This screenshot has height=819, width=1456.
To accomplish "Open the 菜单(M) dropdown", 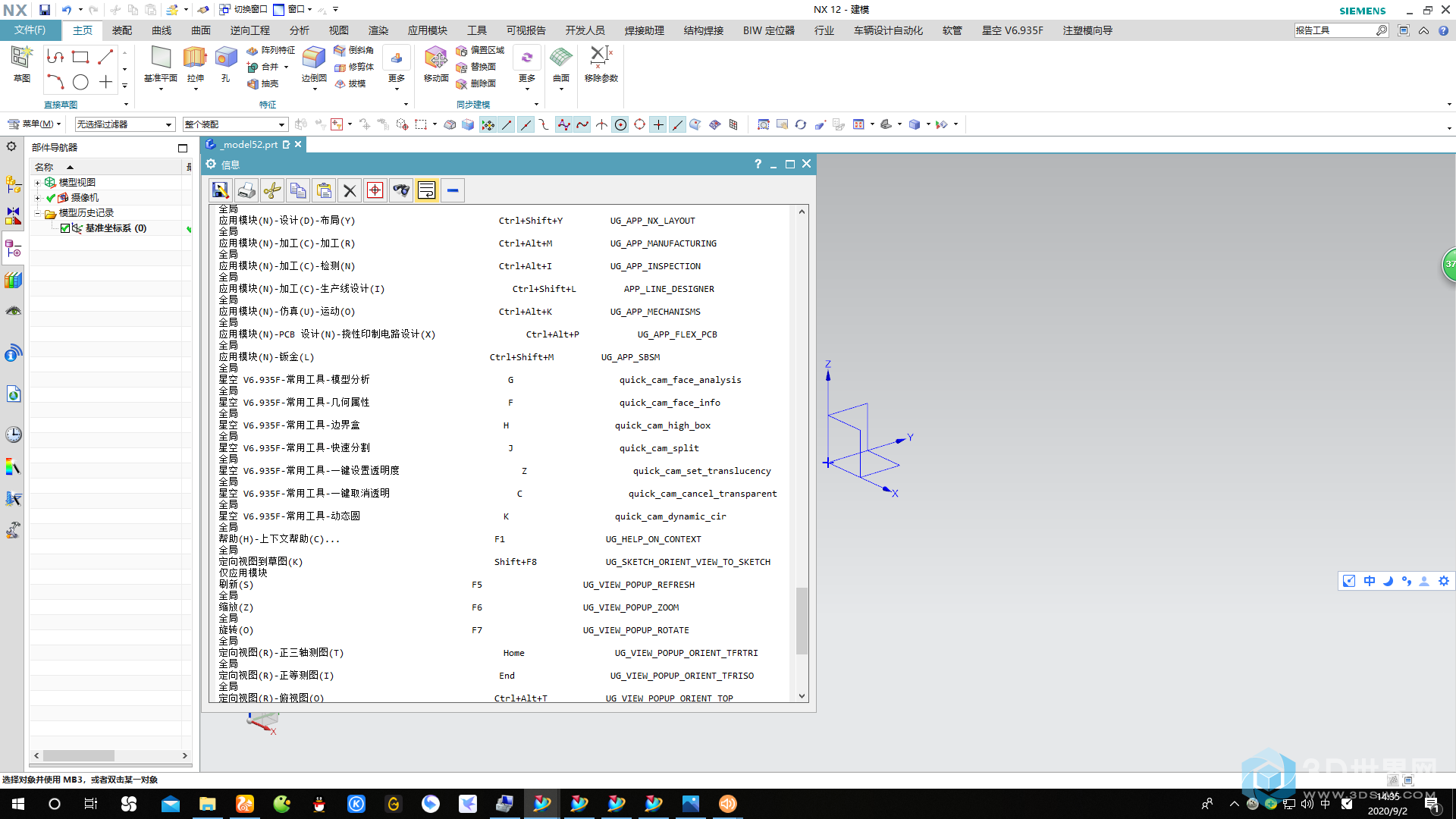I will click(35, 124).
